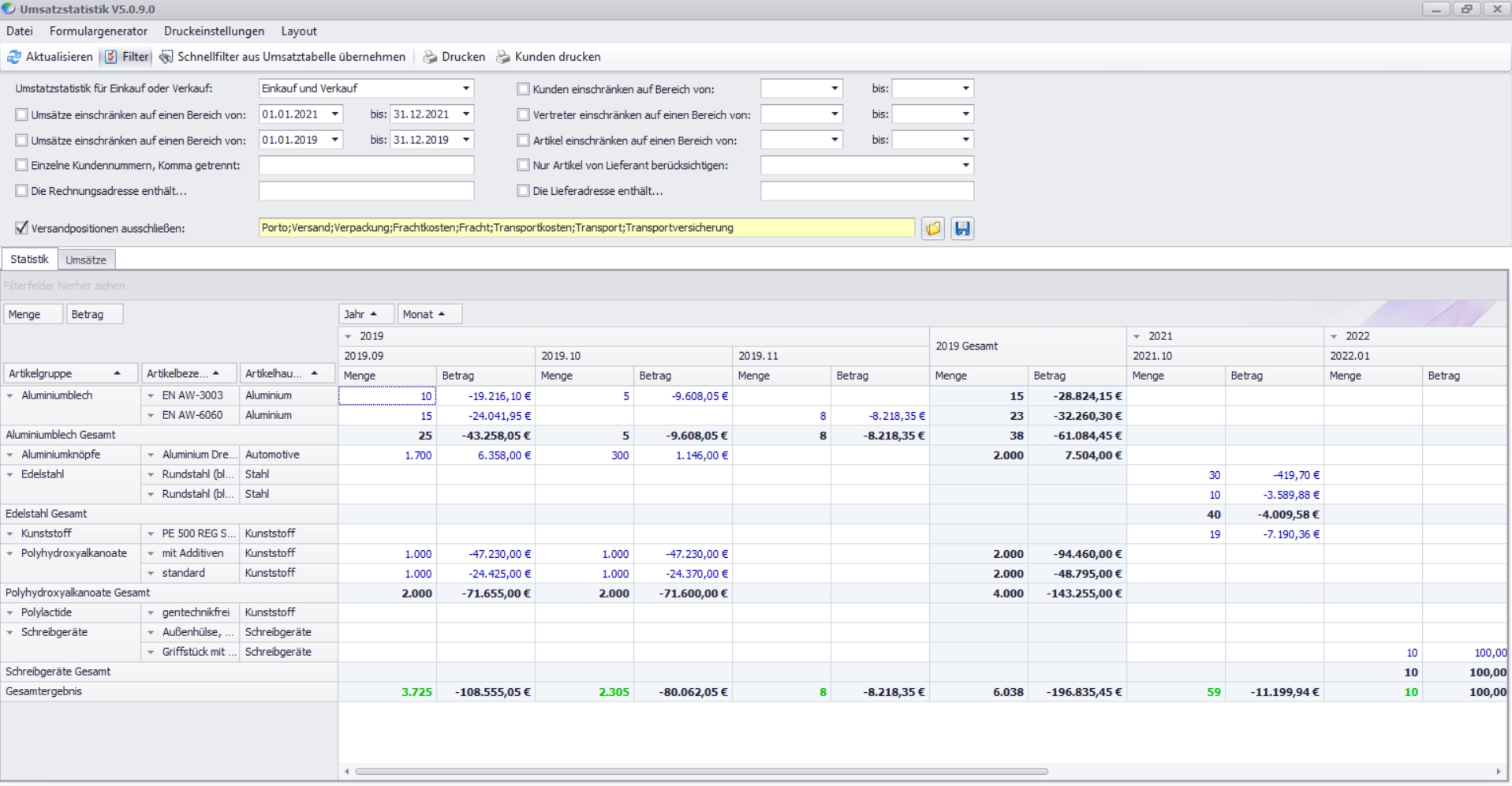1512x786 pixels.
Task: Click the blue save disk icon
Action: click(962, 228)
